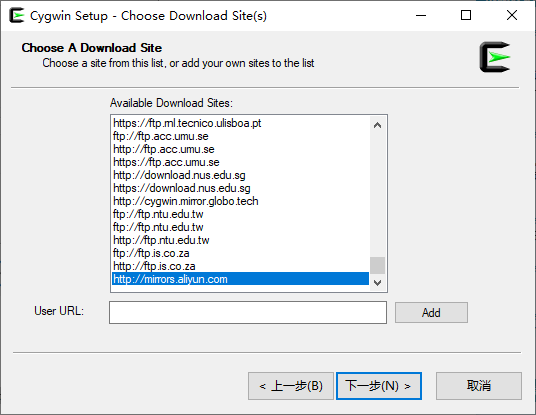Click the scroll down arrow of the site list
The height and width of the screenshot is (415, 536).
pos(377,283)
